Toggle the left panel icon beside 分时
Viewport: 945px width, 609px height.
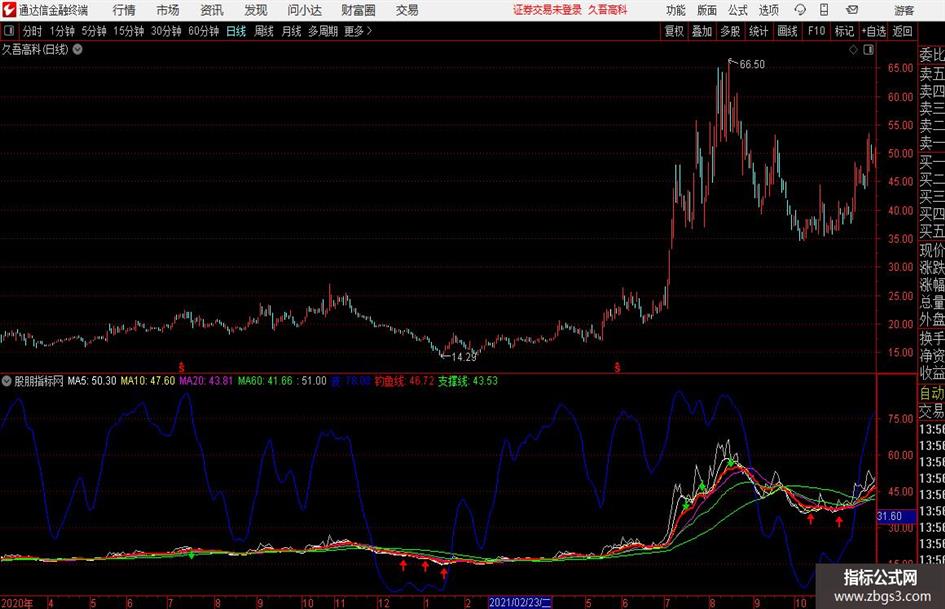9,31
